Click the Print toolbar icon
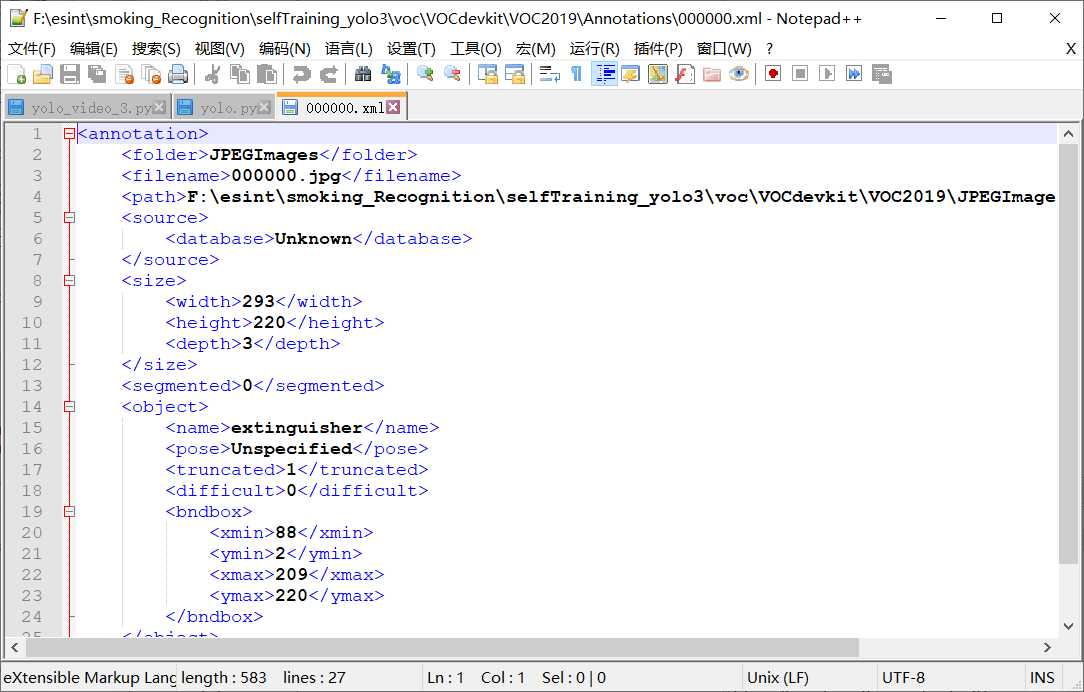This screenshot has height=692, width=1084. [178, 74]
